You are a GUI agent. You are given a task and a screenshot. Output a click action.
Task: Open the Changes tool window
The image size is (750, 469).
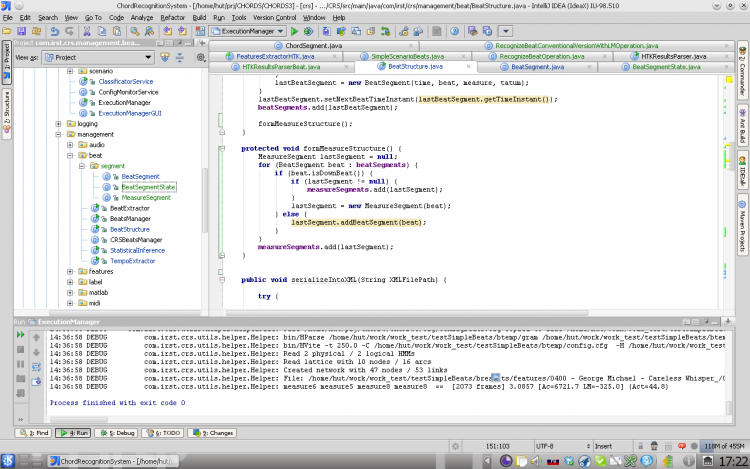[214, 433]
